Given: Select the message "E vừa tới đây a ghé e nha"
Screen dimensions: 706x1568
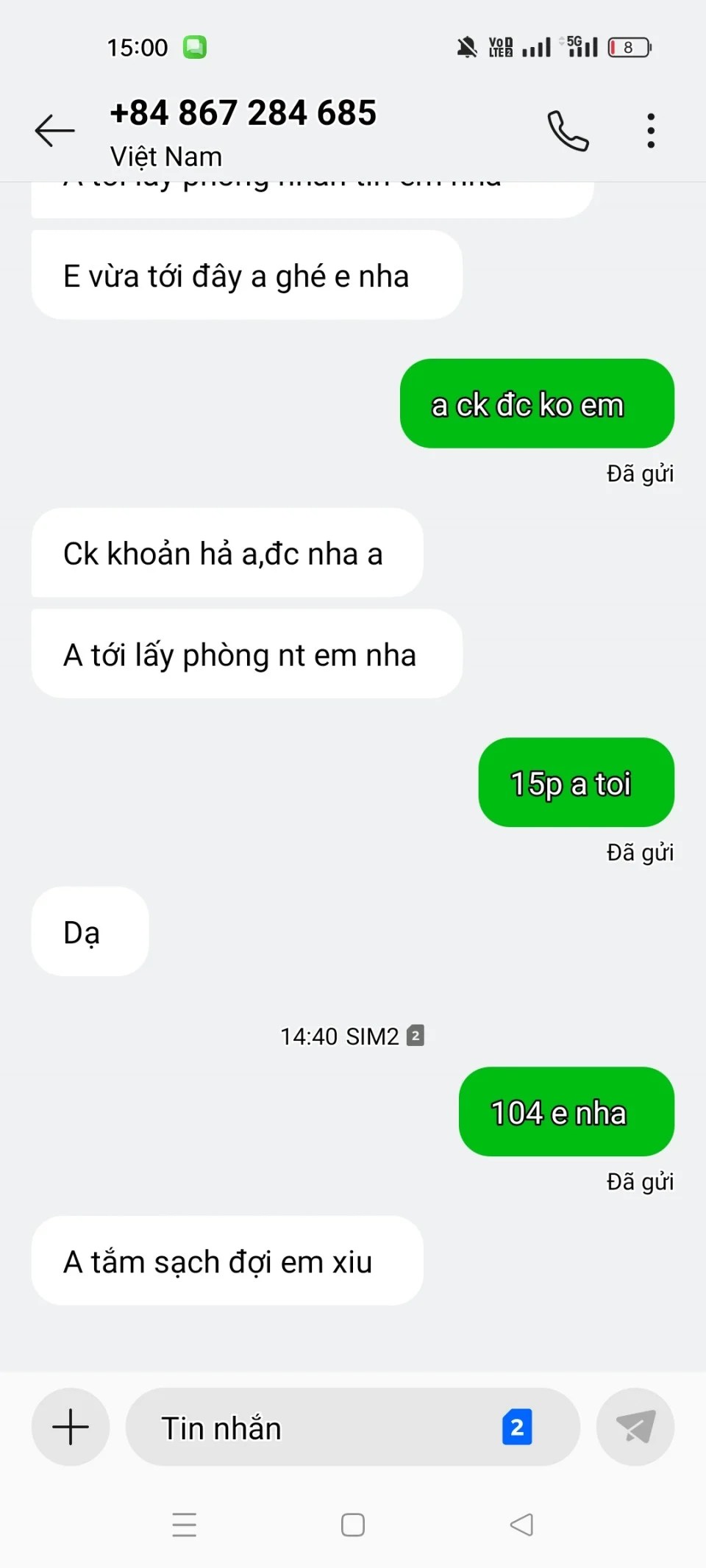Looking at the screenshot, I should pyautogui.click(x=247, y=275).
